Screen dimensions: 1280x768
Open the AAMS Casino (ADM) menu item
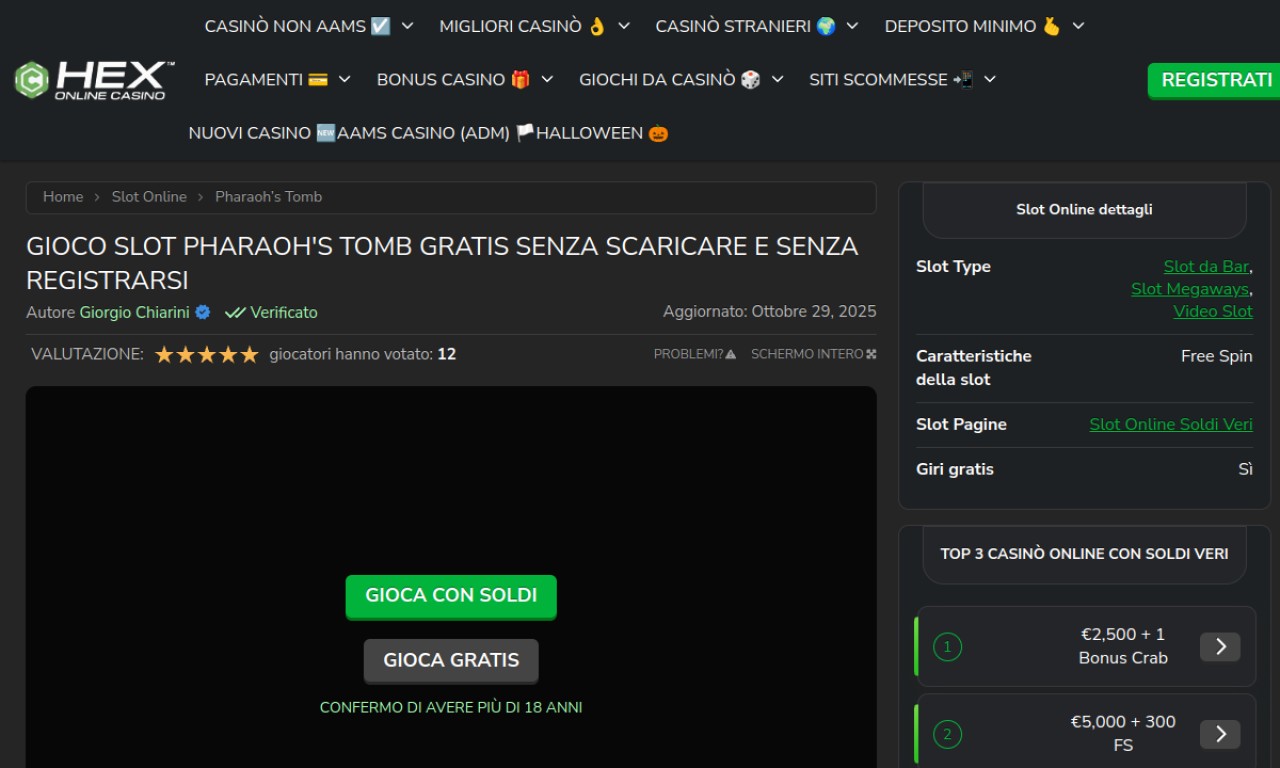pyautogui.click(x=436, y=133)
